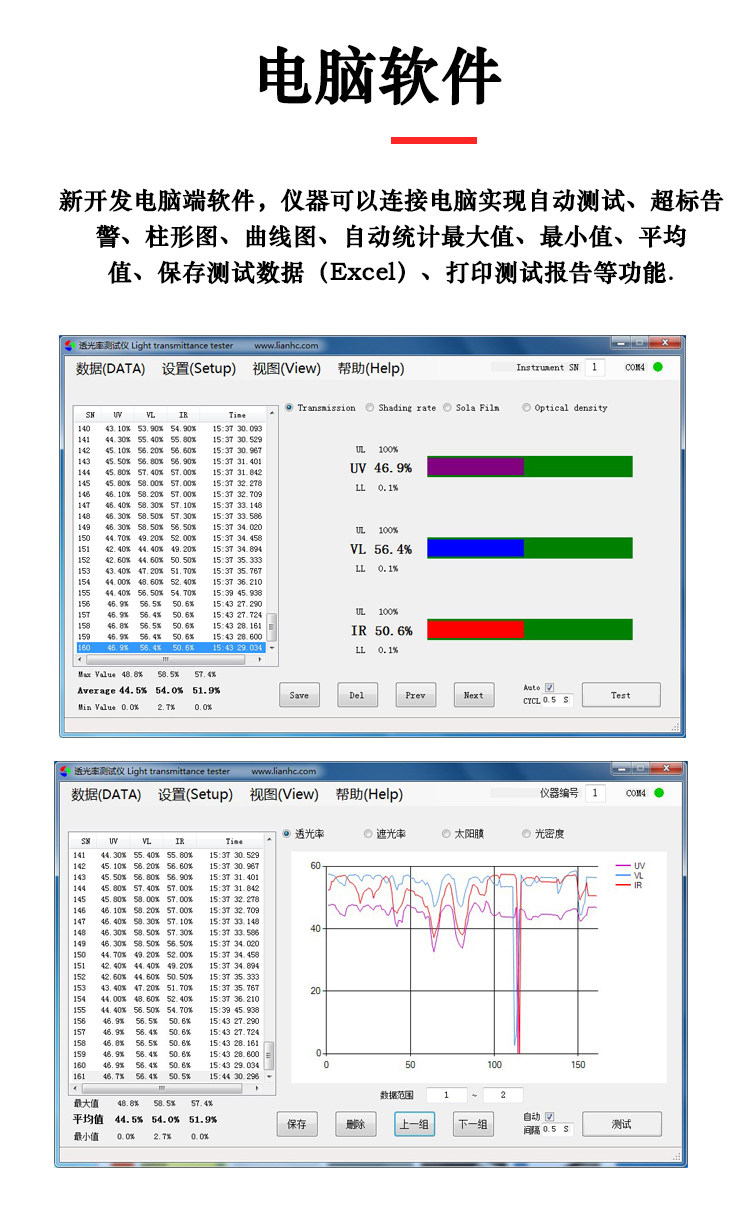Open 设置(Setup) menu in the upper window
The height and width of the screenshot is (1232, 750).
[x=199, y=369]
